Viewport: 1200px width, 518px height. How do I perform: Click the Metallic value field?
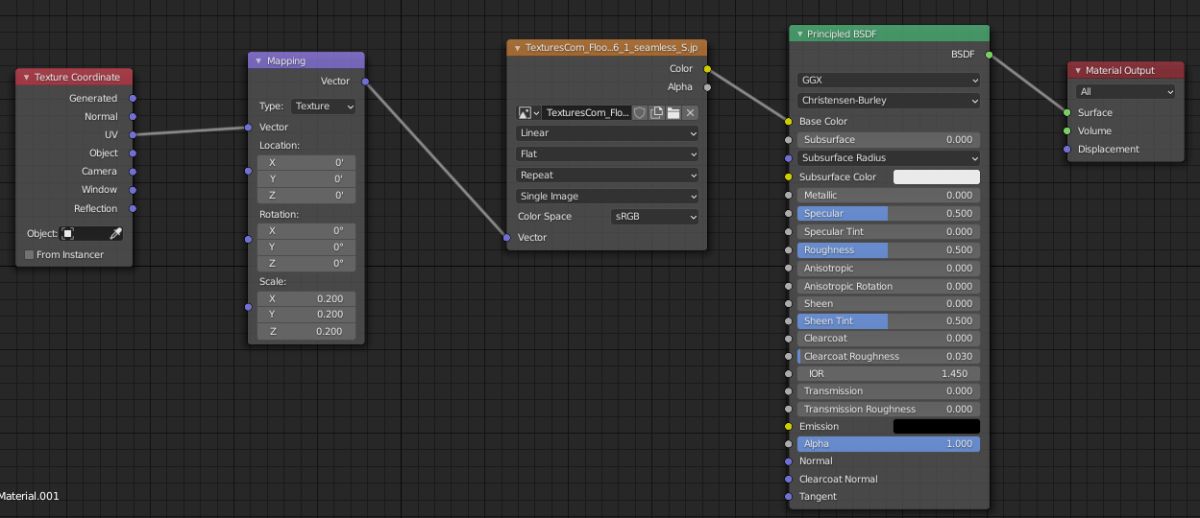889,195
